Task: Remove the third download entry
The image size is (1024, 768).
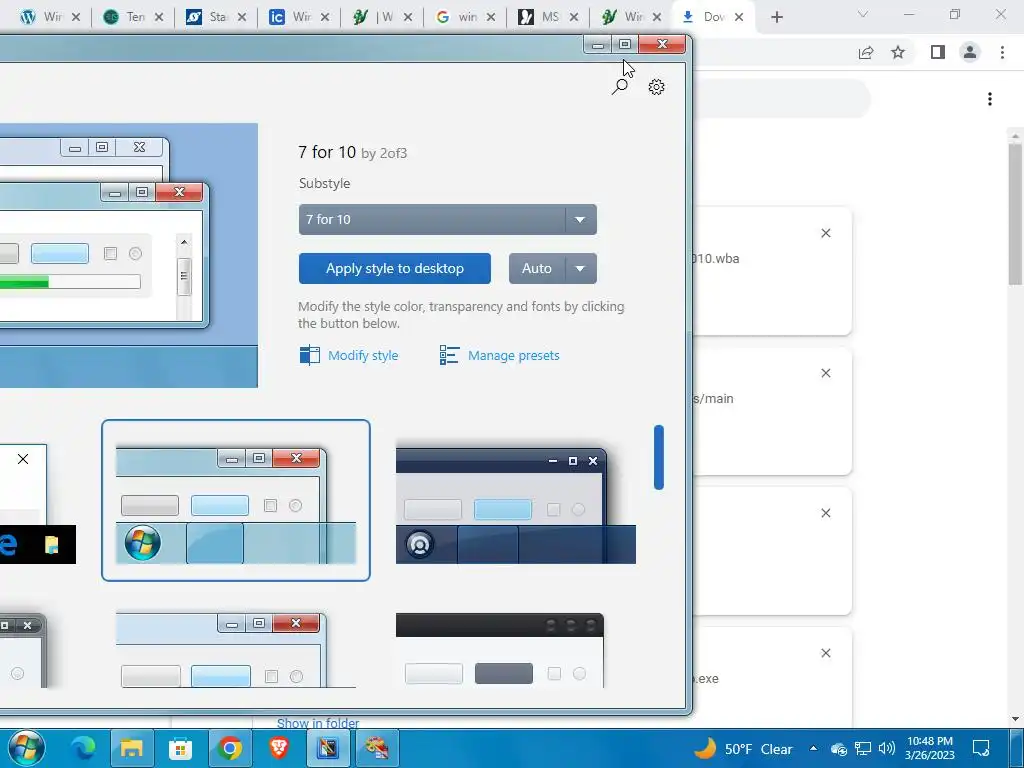Action: [x=825, y=513]
